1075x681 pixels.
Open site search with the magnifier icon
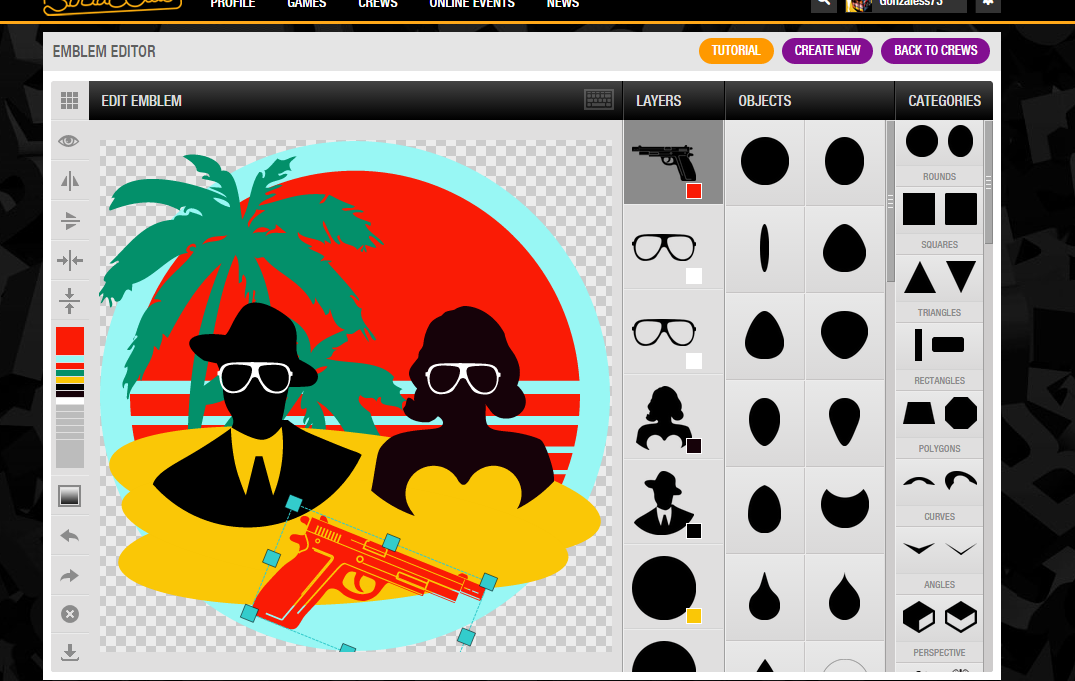click(823, 4)
